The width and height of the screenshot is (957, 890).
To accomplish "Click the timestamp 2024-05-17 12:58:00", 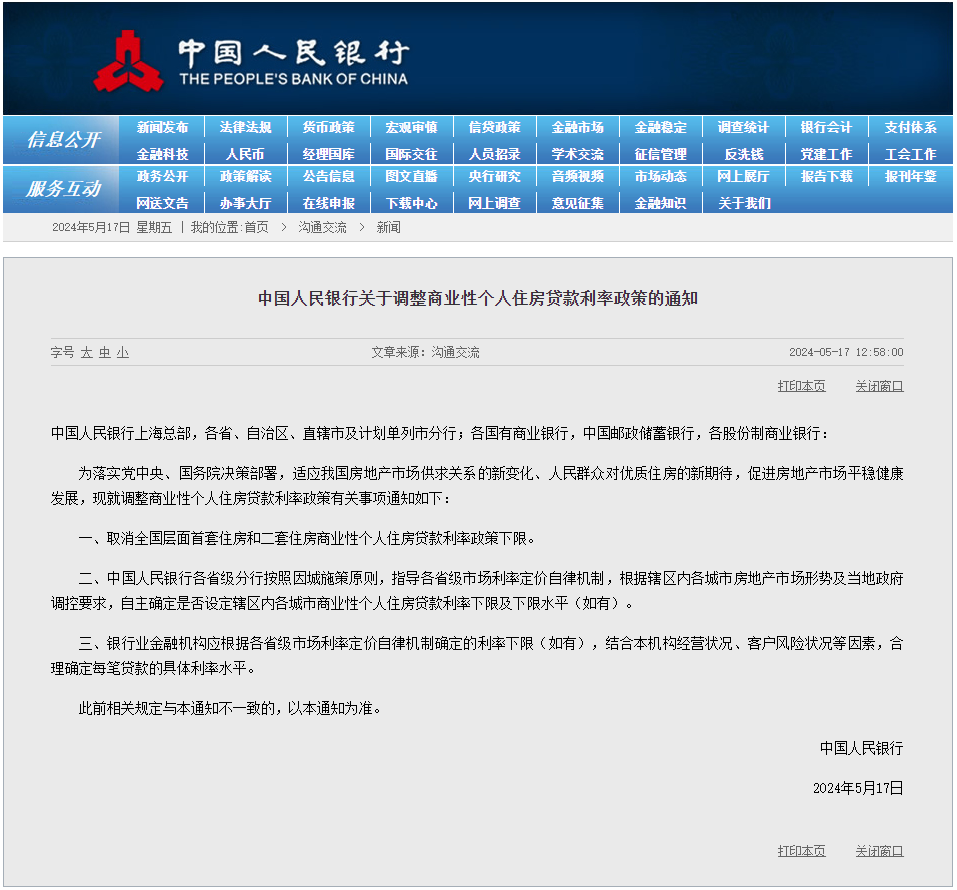I will (x=846, y=352).
